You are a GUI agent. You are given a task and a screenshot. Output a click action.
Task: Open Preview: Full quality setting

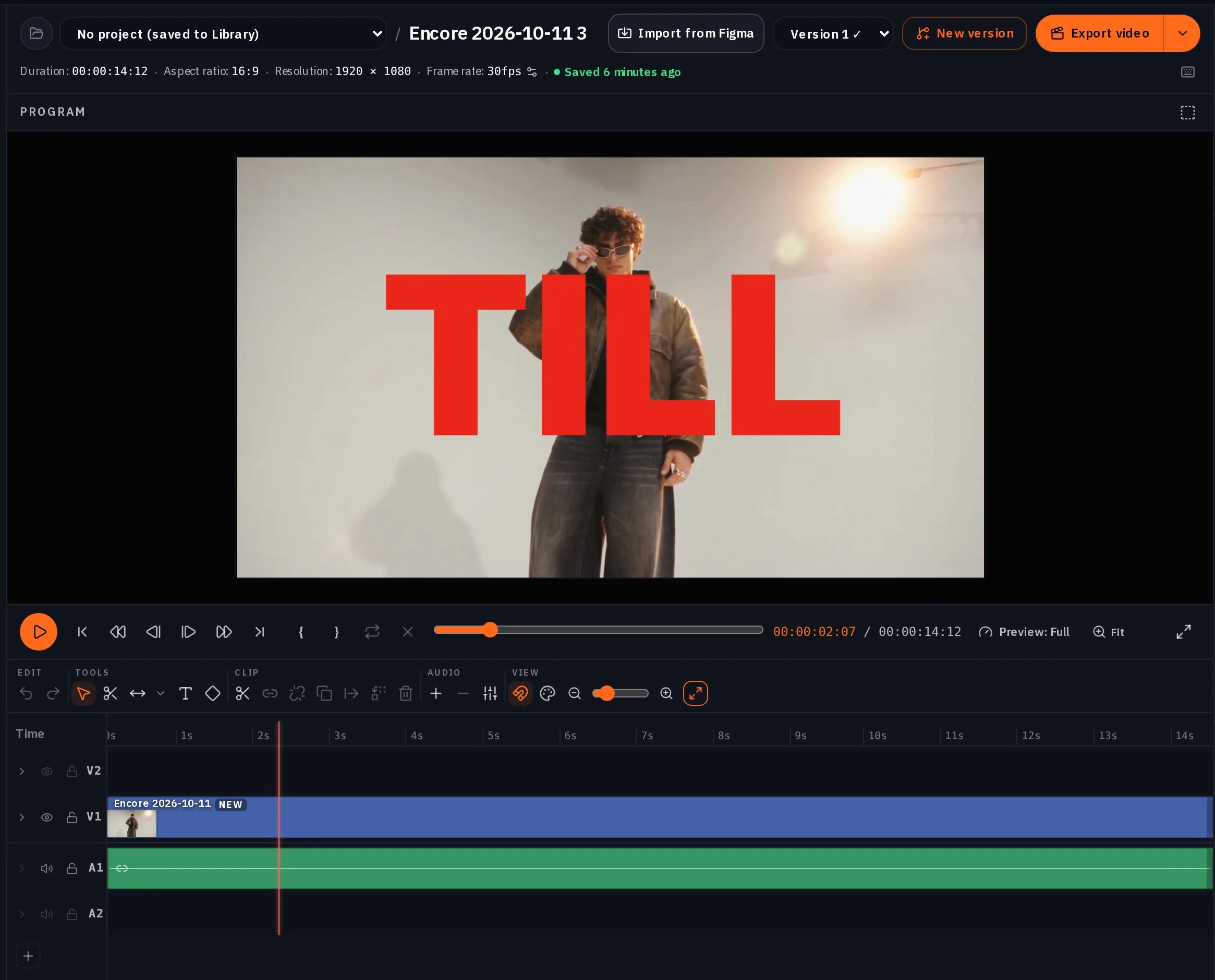click(1024, 632)
